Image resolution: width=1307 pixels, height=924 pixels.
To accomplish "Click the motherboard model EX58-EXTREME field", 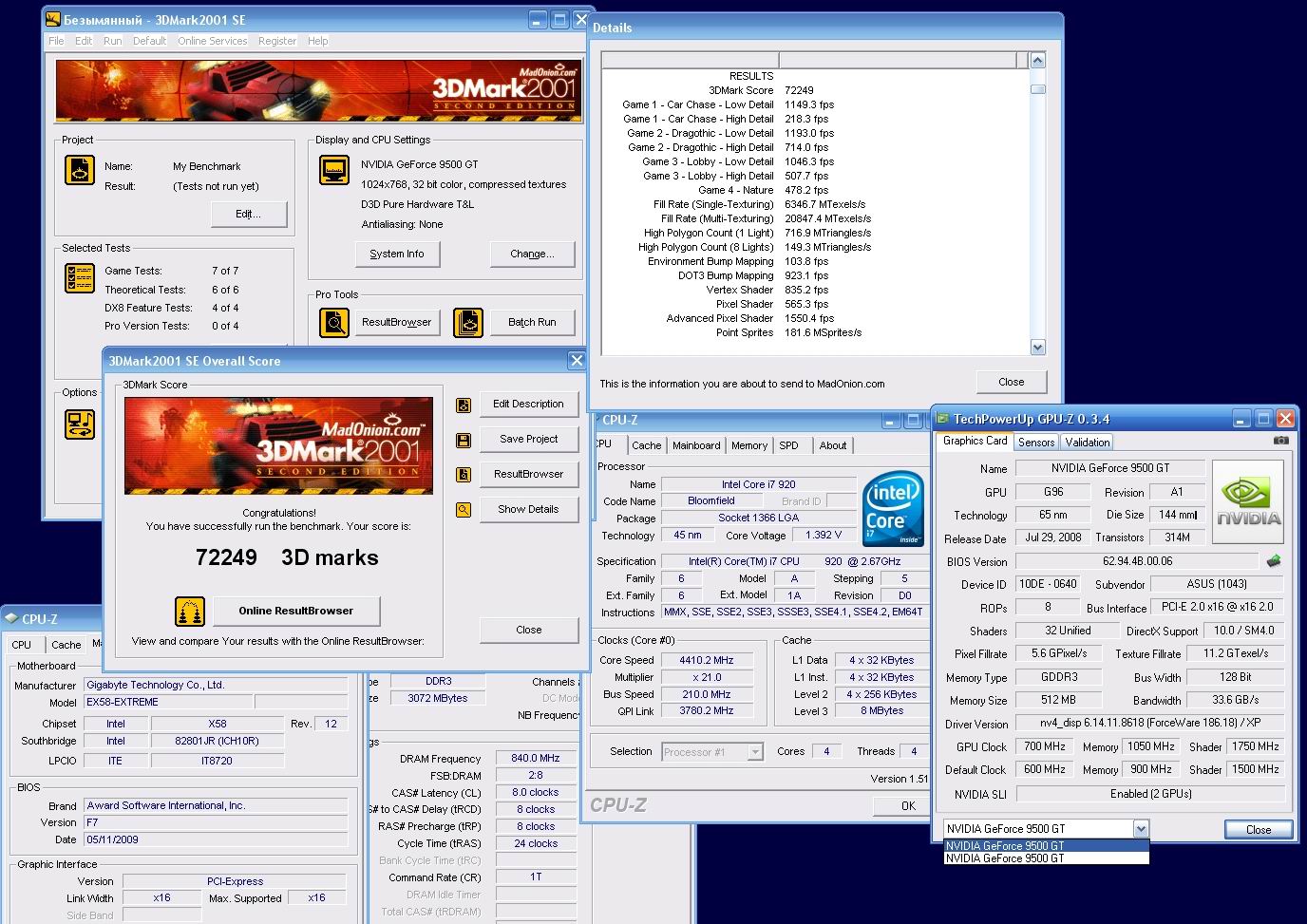I will click(x=168, y=703).
